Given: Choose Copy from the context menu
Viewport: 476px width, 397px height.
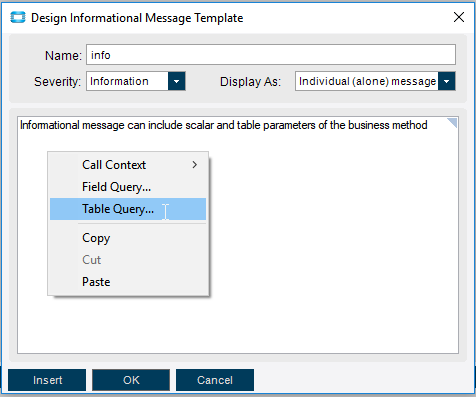Looking at the screenshot, I should point(128,238).
